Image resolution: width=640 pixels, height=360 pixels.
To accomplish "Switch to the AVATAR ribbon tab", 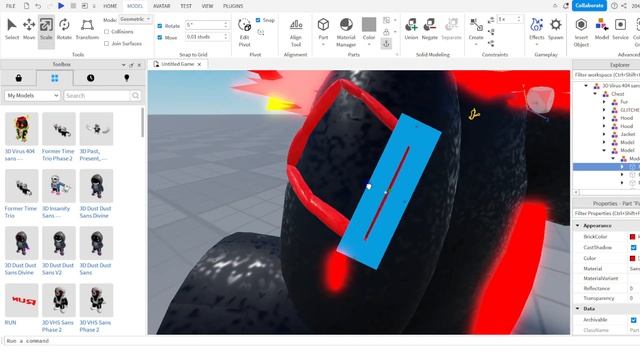I will (162, 6).
